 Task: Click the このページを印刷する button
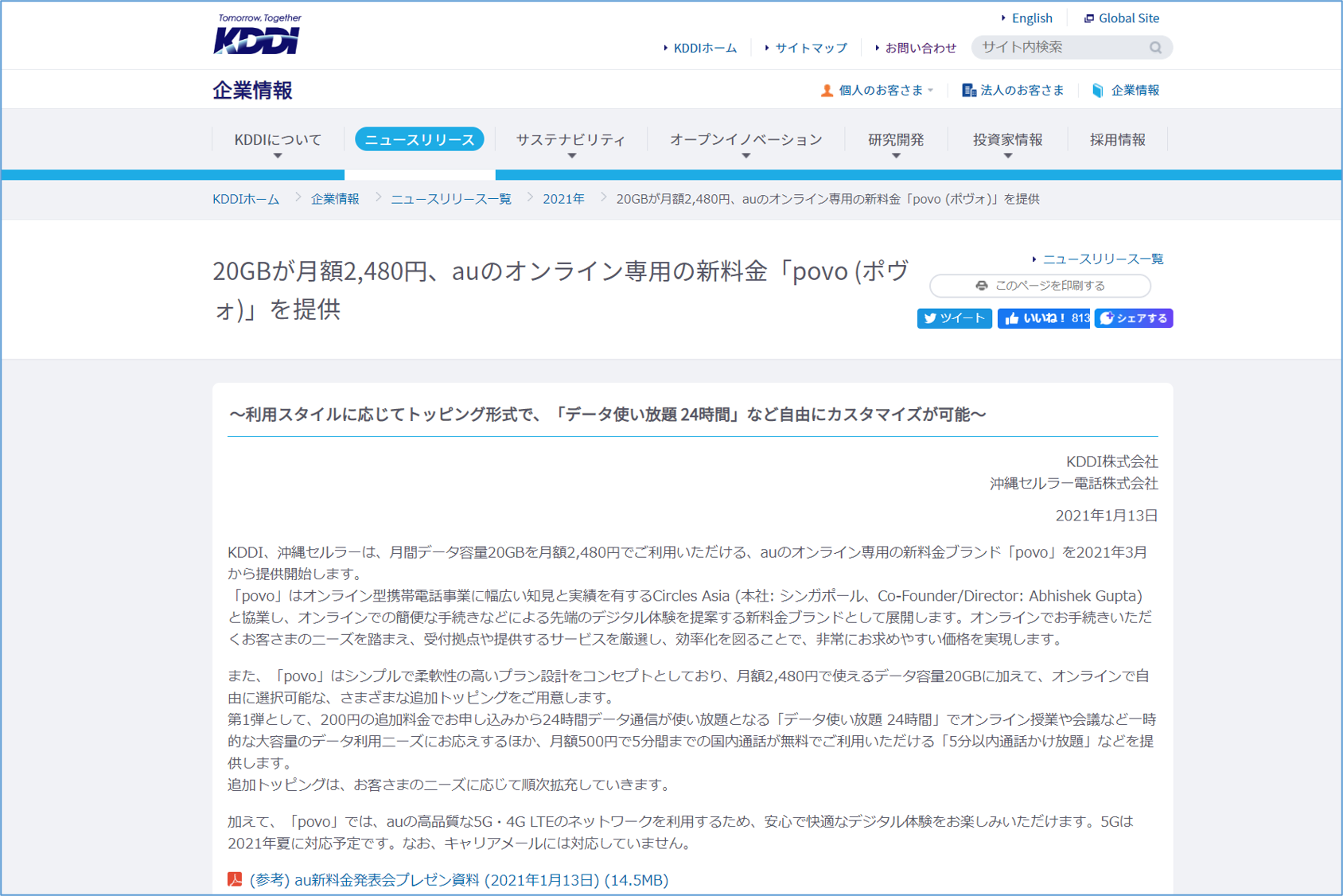pos(1040,286)
